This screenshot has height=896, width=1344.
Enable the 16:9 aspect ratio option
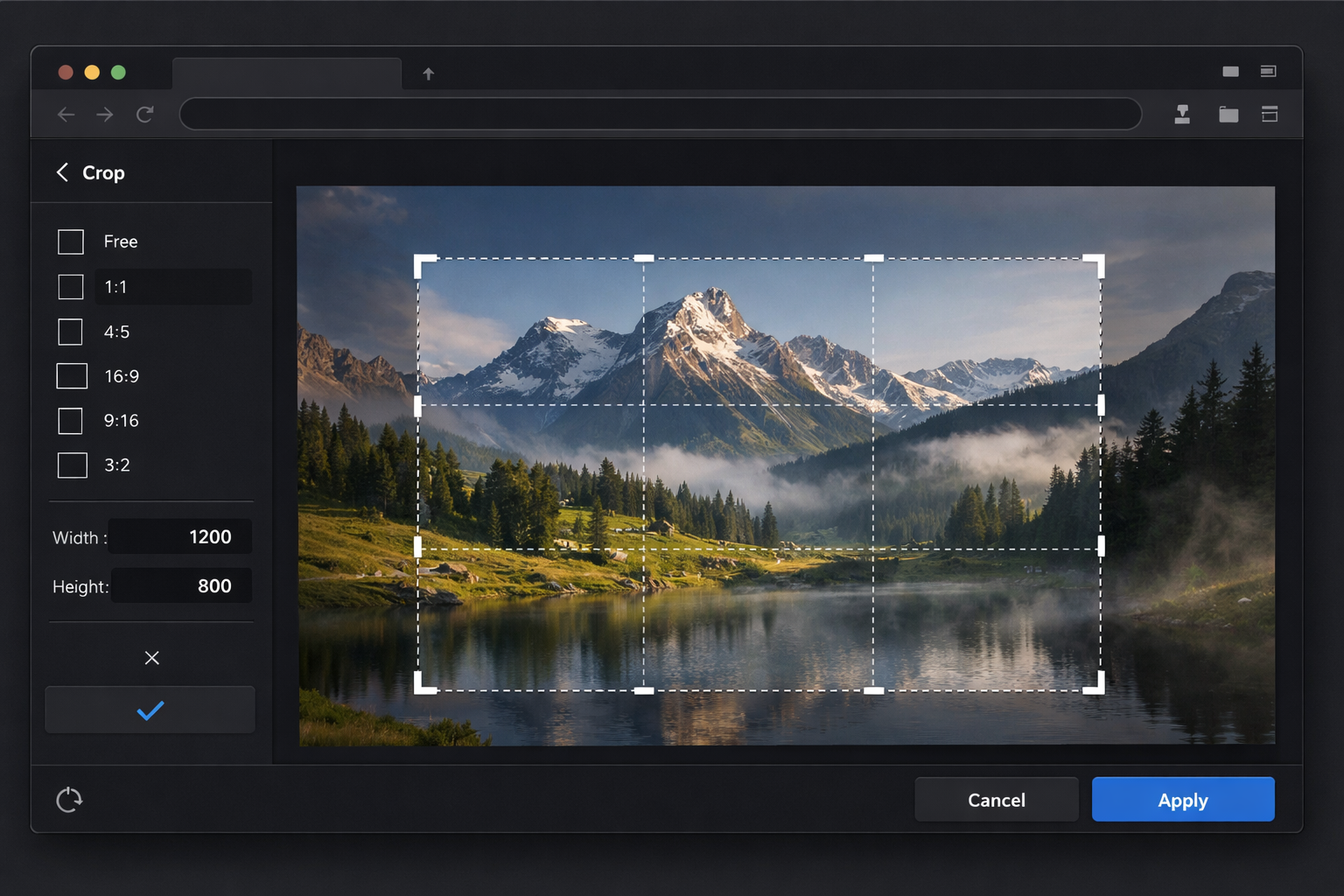click(70, 375)
